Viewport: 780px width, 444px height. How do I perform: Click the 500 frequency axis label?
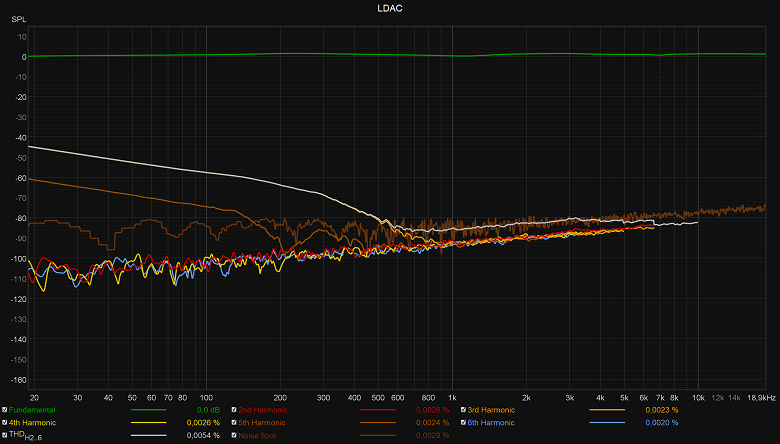click(378, 398)
